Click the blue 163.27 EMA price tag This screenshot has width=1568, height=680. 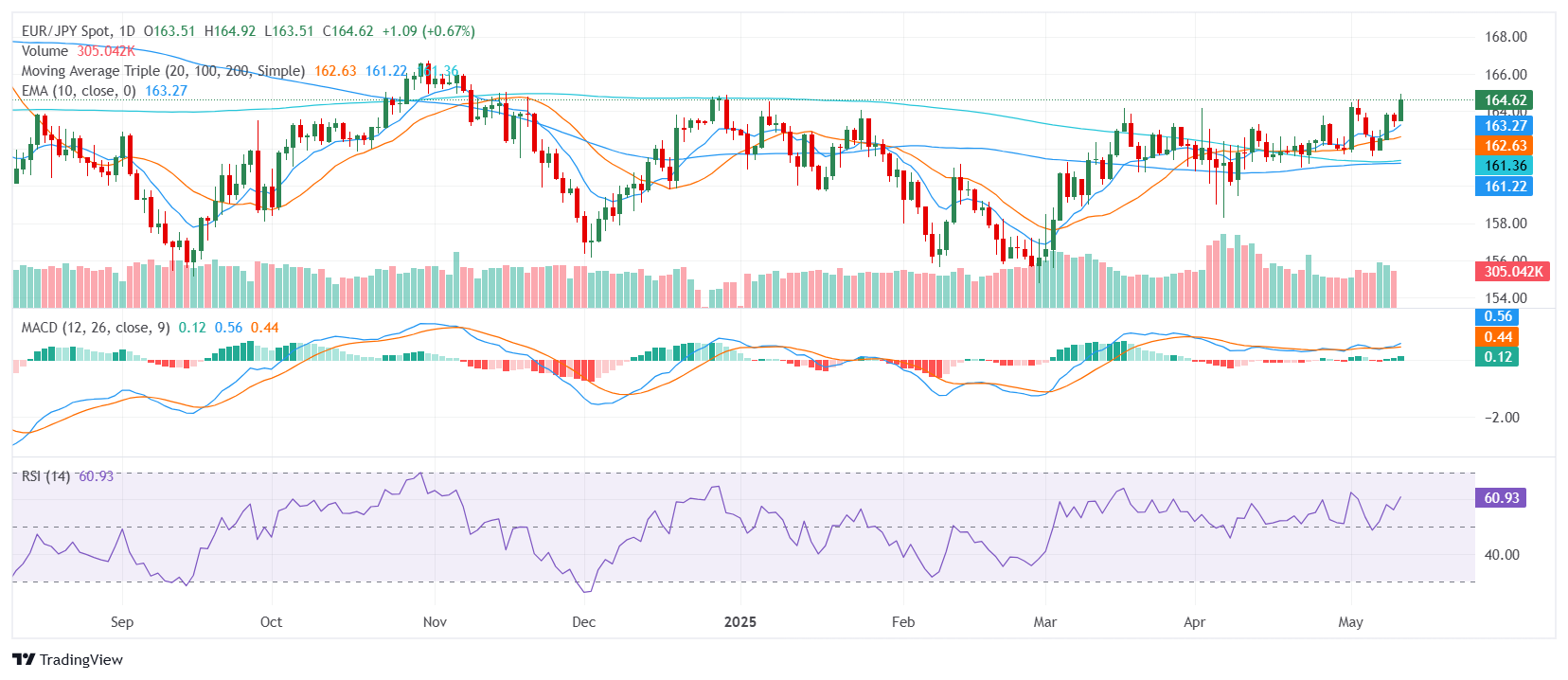[1505, 126]
